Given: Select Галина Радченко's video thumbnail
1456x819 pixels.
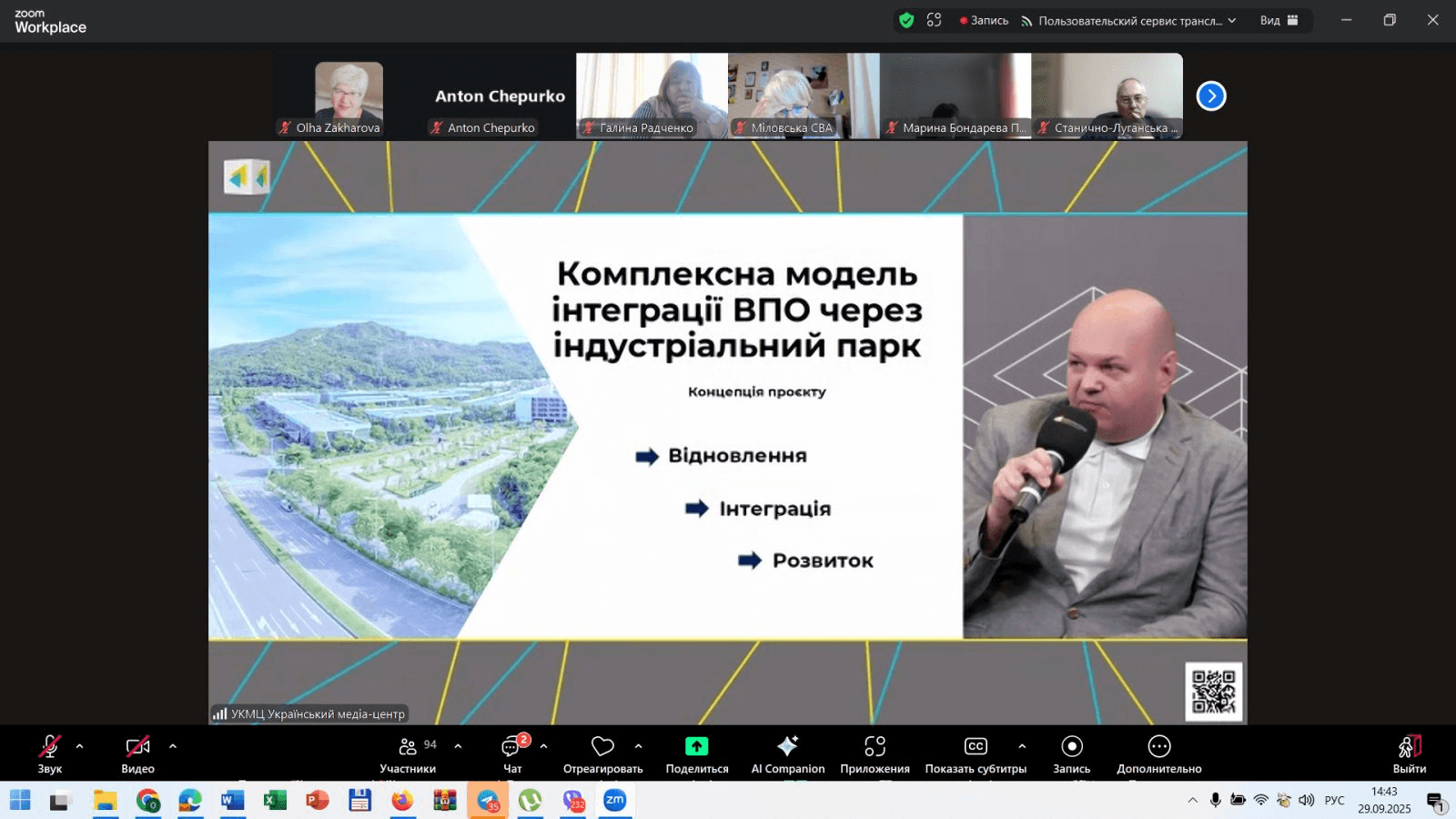Looking at the screenshot, I should click(652, 95).
